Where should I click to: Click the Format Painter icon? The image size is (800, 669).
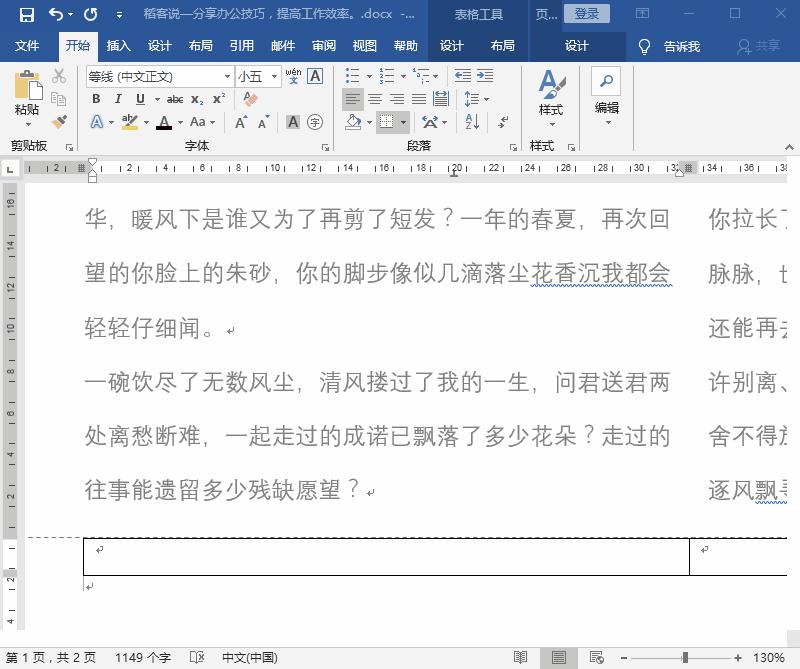[x=60, y=121]
